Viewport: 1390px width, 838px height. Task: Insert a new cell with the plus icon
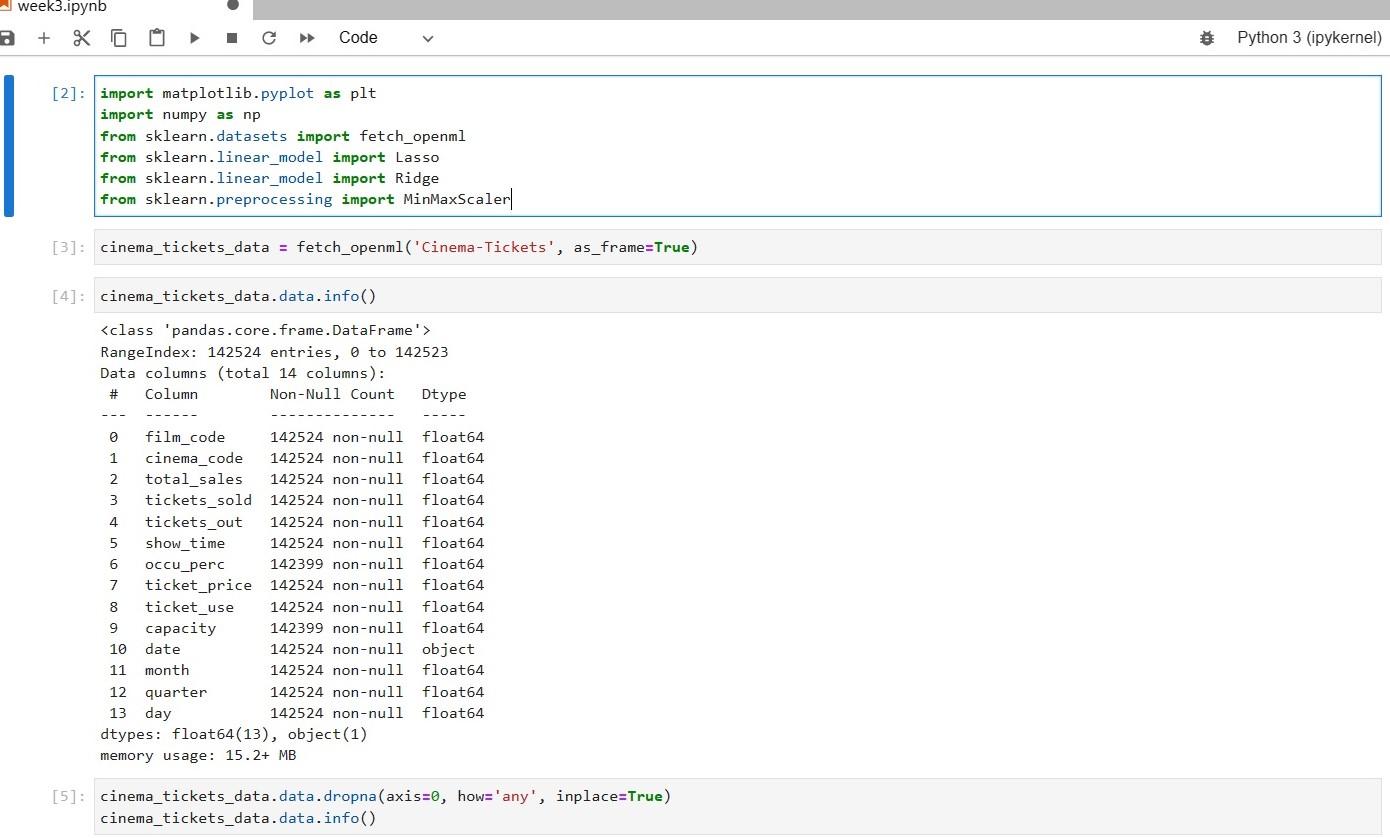point(44,38)
